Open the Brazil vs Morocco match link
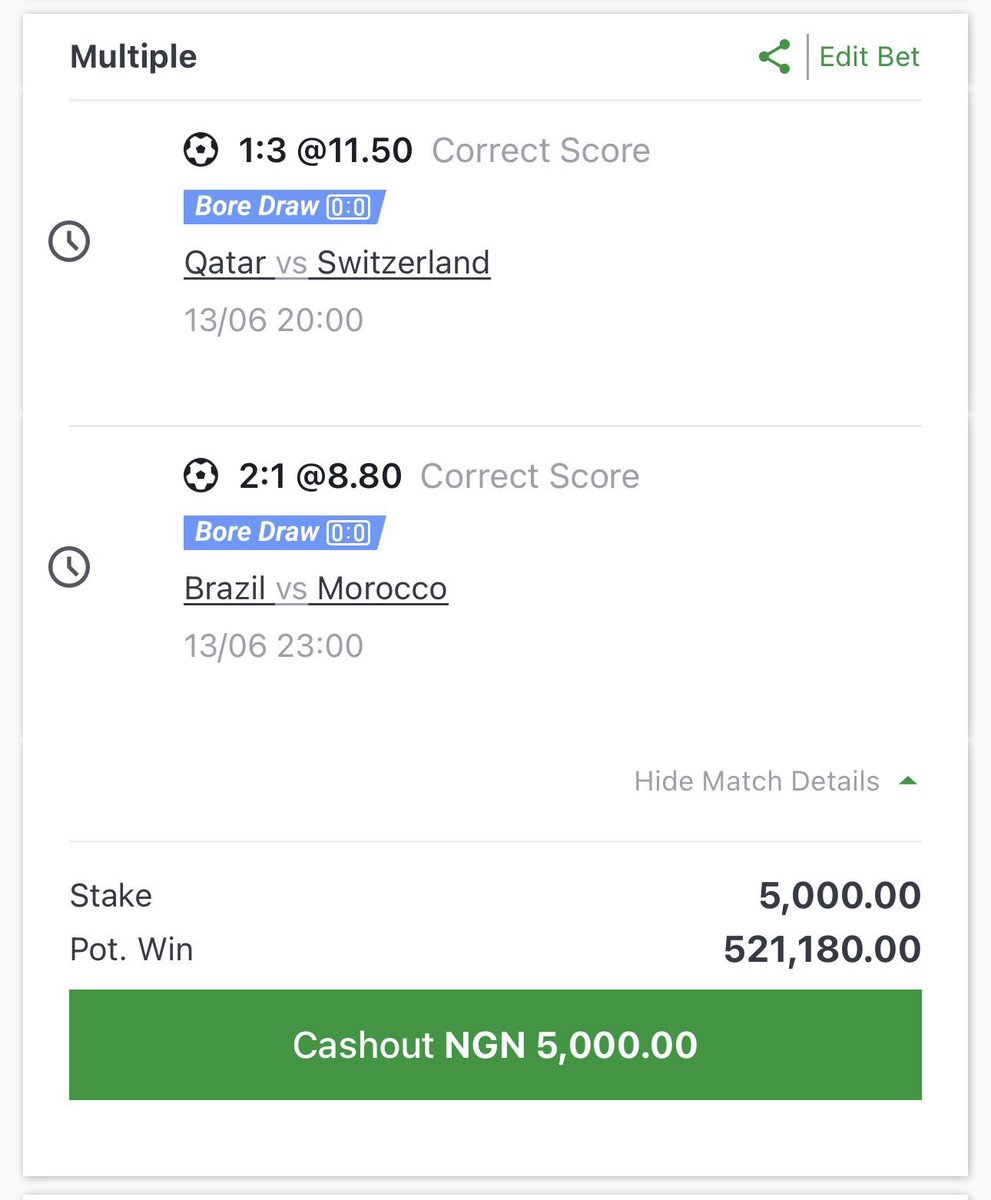 click(x=316, y=588)
